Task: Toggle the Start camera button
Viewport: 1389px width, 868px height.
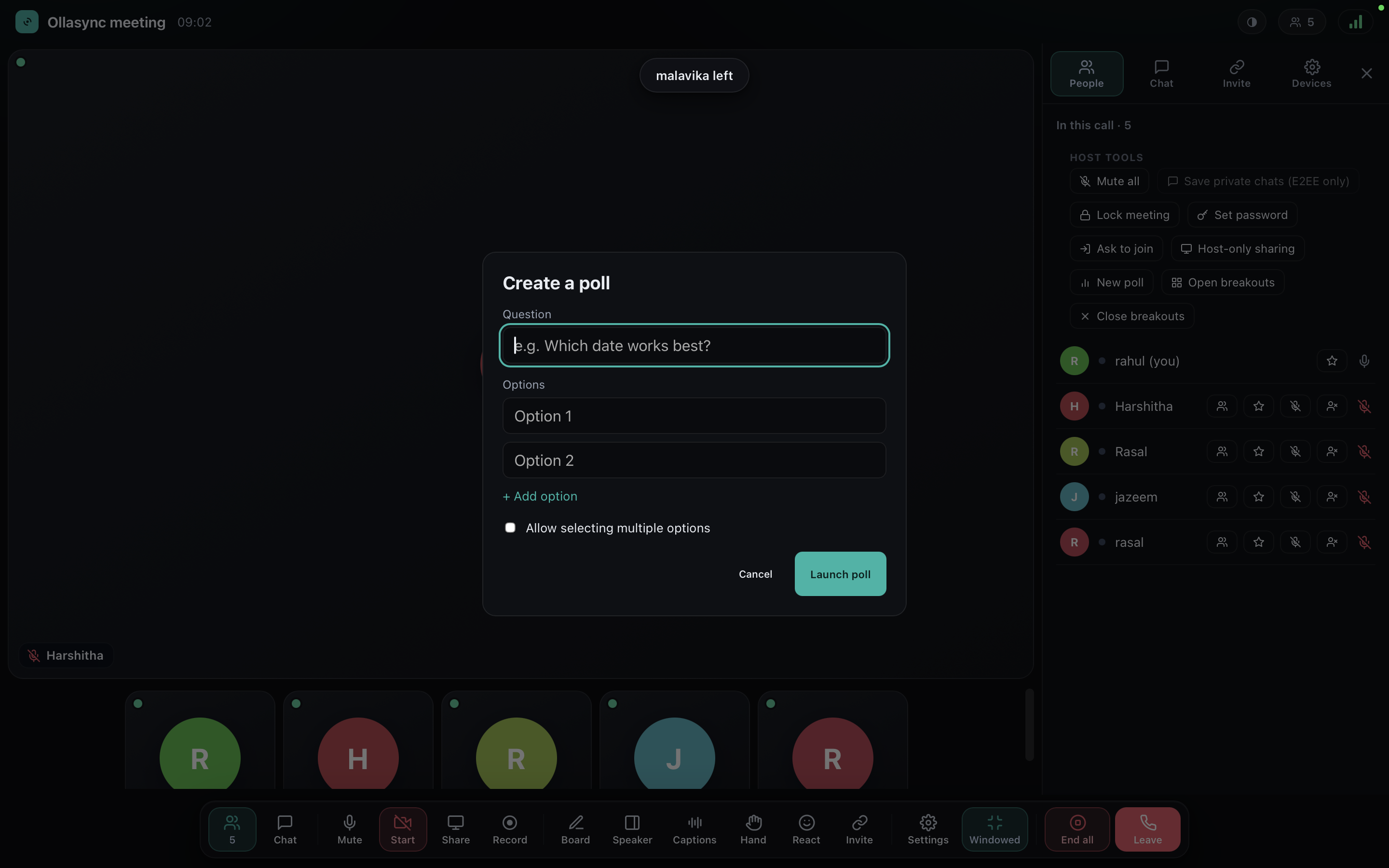Action: point(402,829)
